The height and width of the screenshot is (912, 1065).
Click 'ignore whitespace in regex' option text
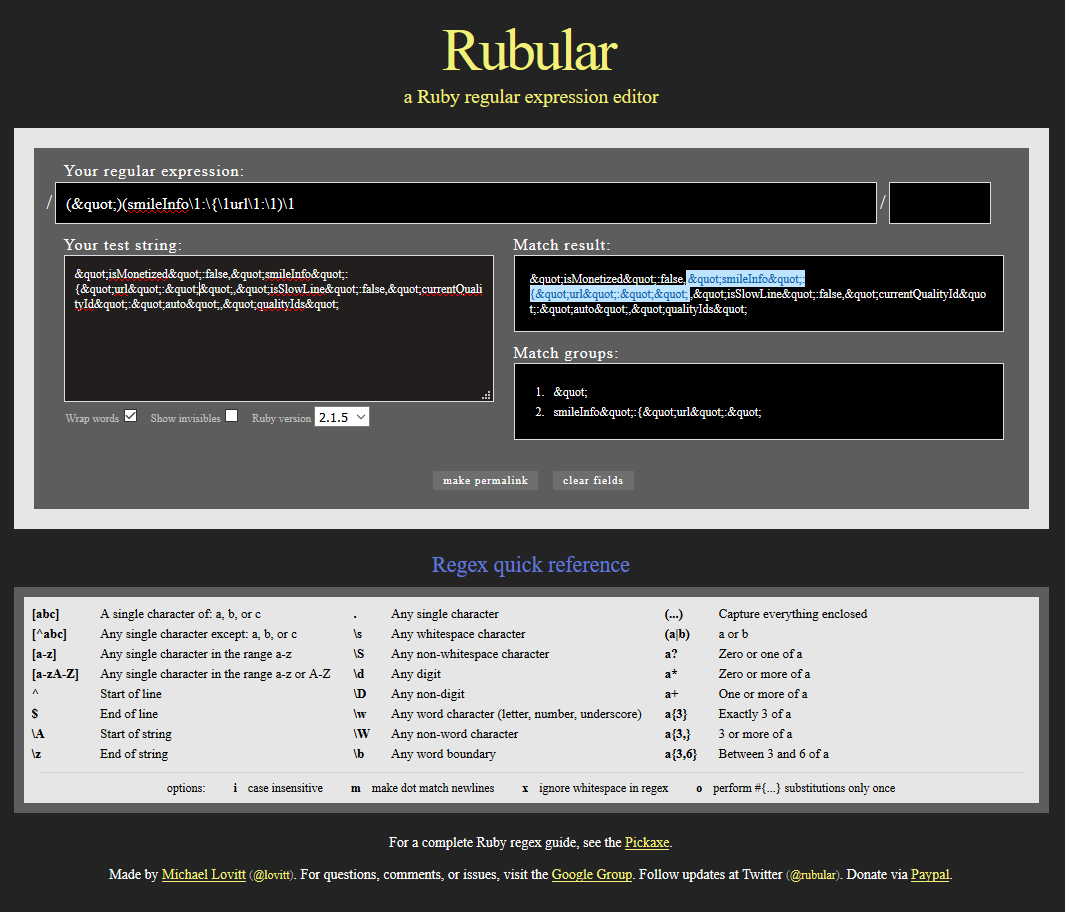pos(603,788)
